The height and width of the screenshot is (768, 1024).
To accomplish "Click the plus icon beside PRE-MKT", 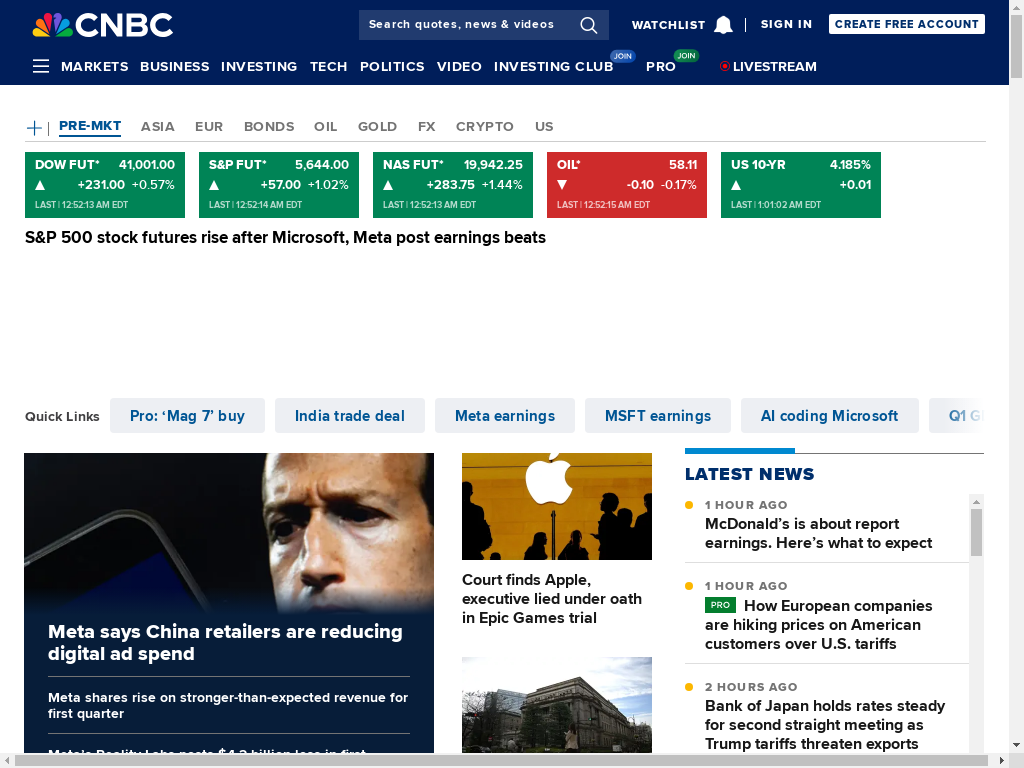I will click(x=34, y=127).
